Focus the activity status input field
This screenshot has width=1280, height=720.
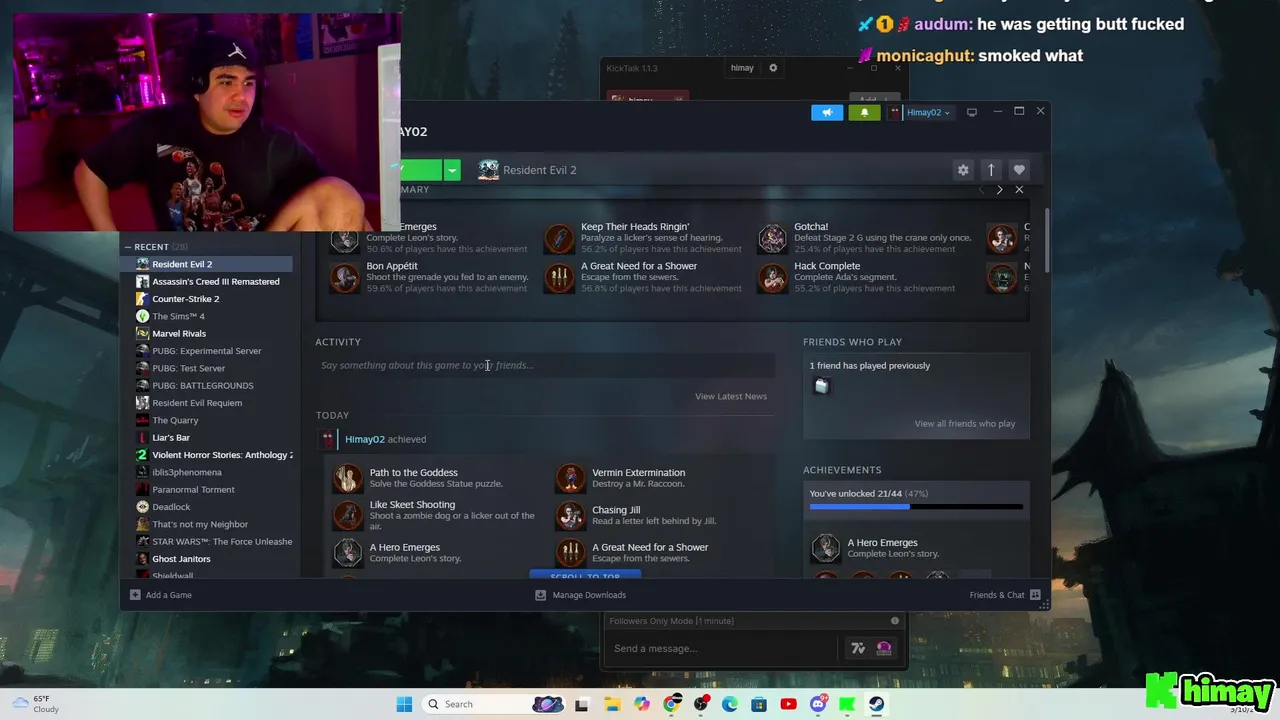(545, 365)
